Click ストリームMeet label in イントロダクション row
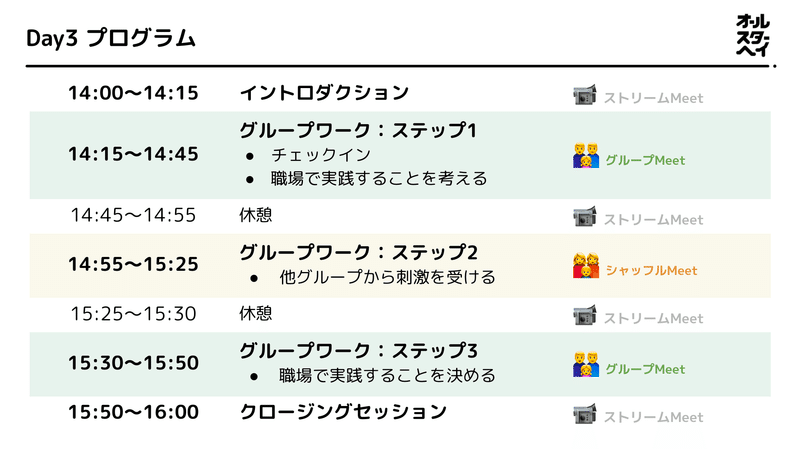800x449 pixels. click(x=654, y=98)
